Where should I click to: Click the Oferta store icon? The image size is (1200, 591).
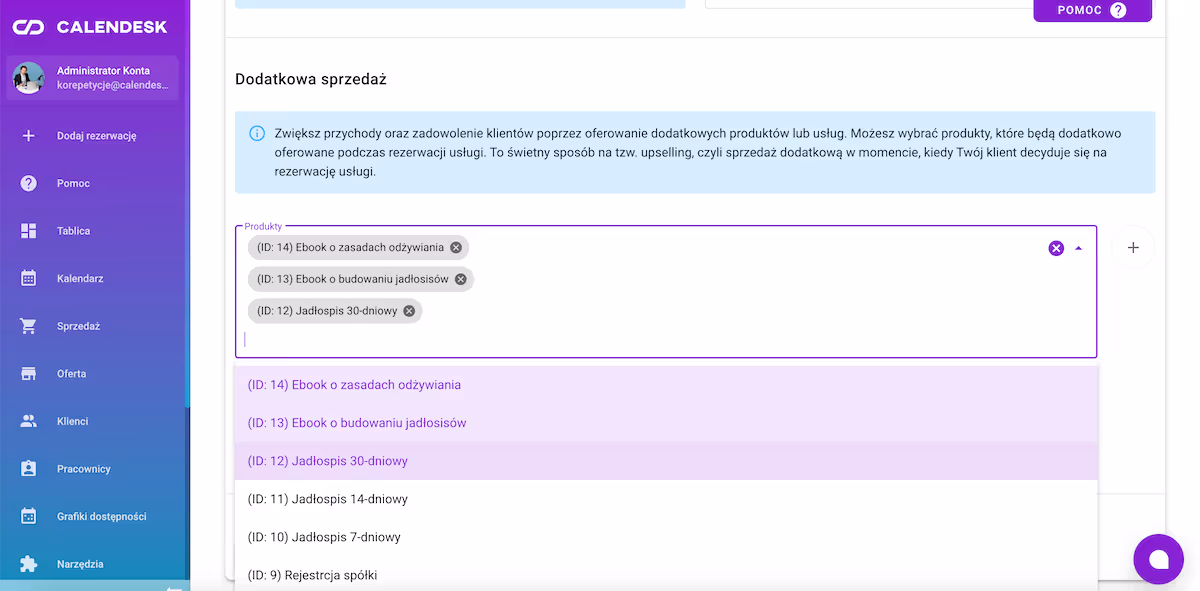29,374
